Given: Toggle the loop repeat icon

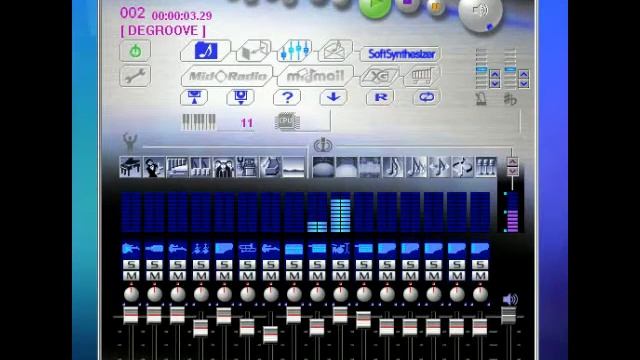Looking at the screenshot, I should coord(427,97).
